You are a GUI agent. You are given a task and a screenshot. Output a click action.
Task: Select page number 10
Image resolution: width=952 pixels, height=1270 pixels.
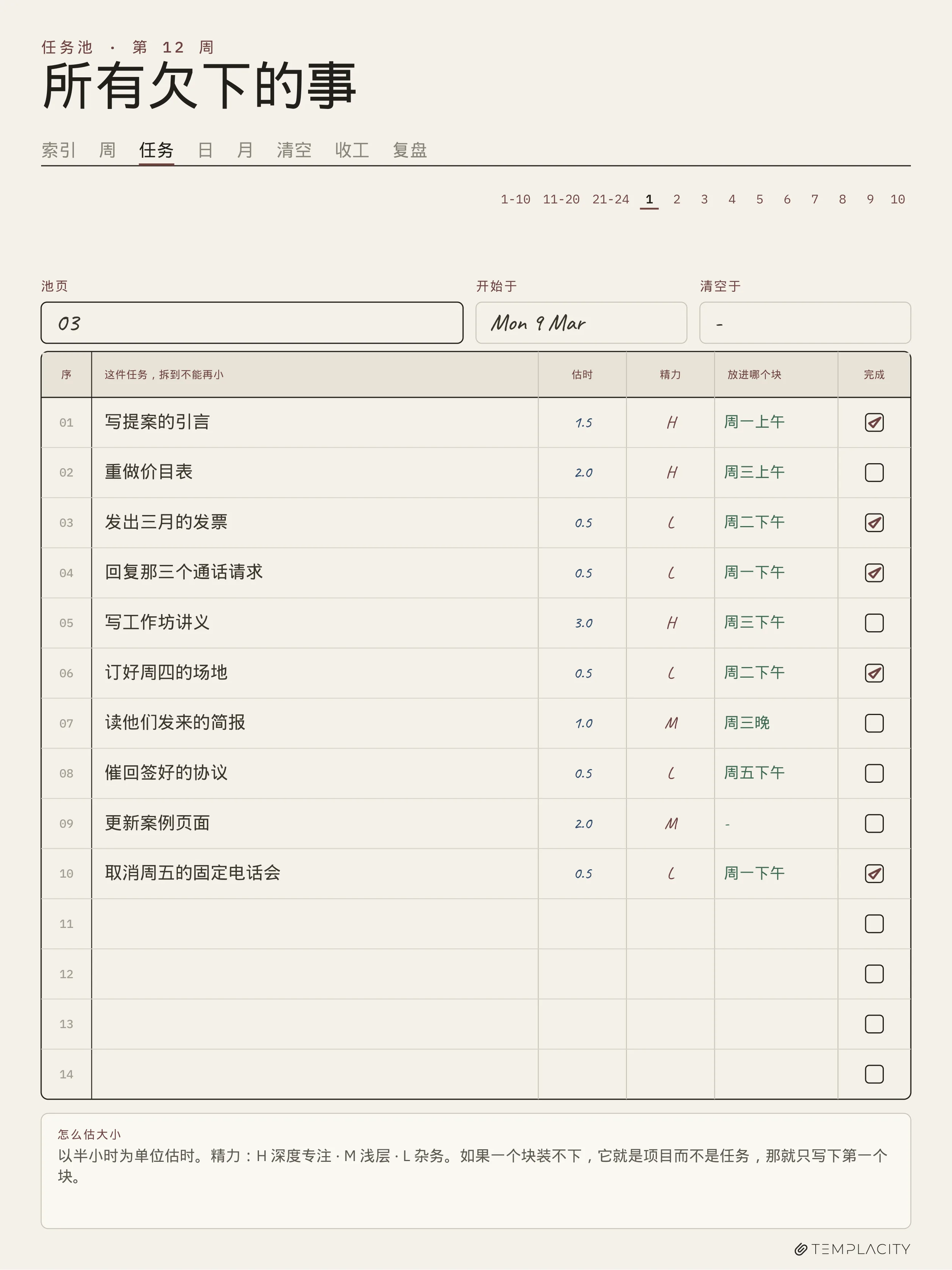898,199
